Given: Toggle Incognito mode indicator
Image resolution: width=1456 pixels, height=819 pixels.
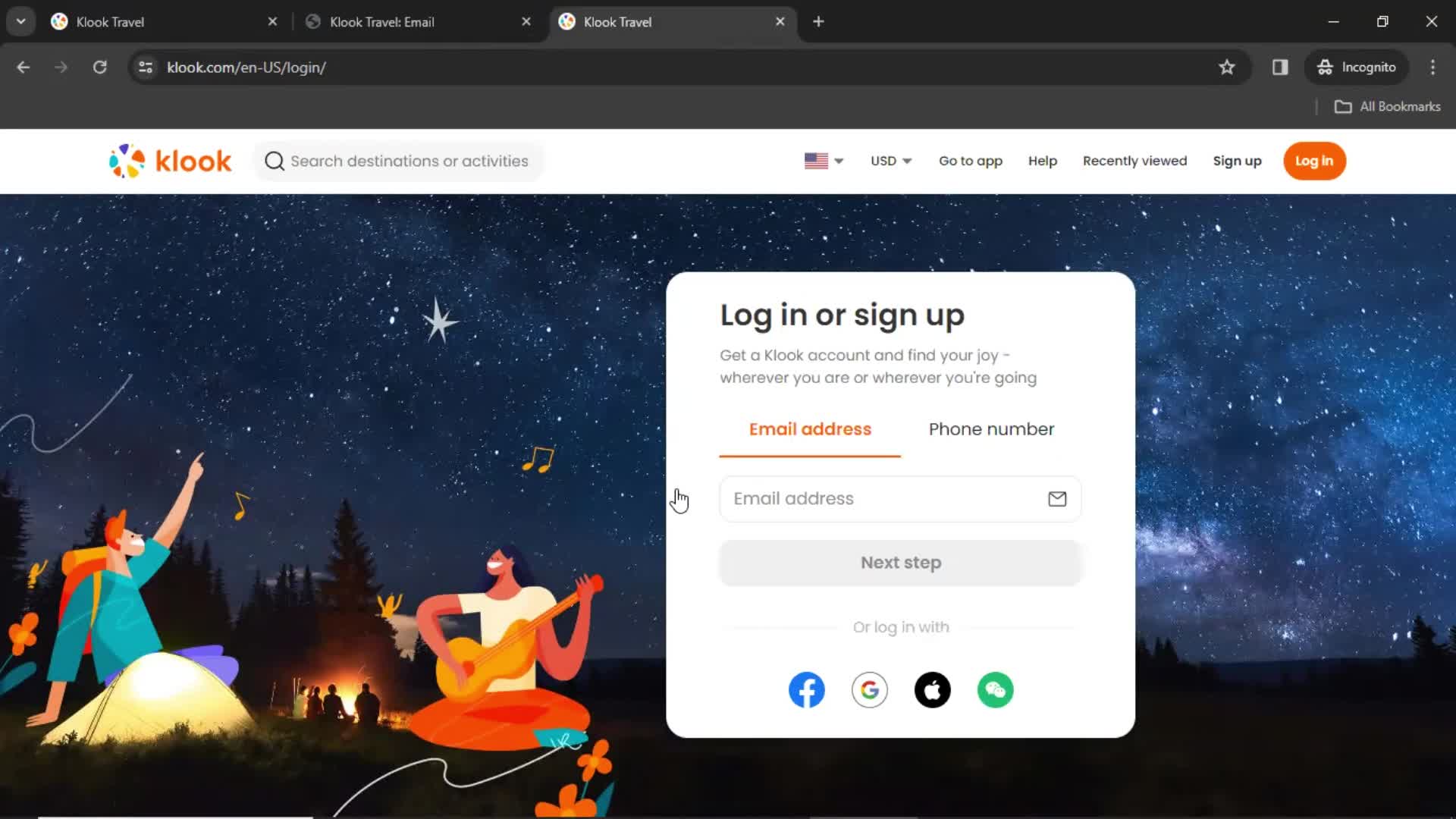Looking at the screenshot, I should 1358,67.
